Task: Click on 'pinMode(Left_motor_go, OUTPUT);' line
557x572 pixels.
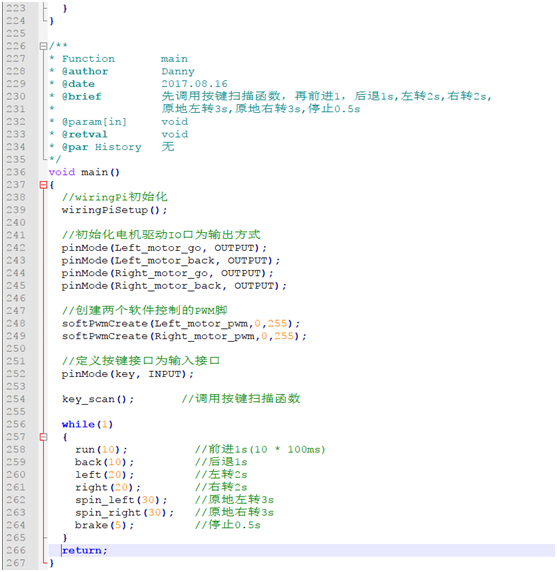Action: click(x=164, y=248)
